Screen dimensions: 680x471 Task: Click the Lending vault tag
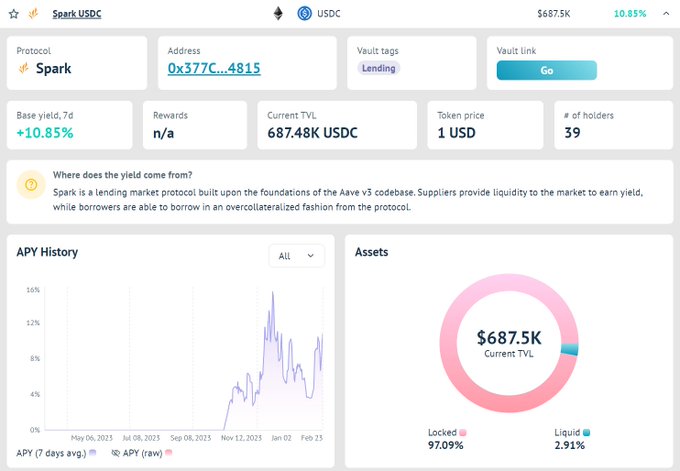coord(379,68)
